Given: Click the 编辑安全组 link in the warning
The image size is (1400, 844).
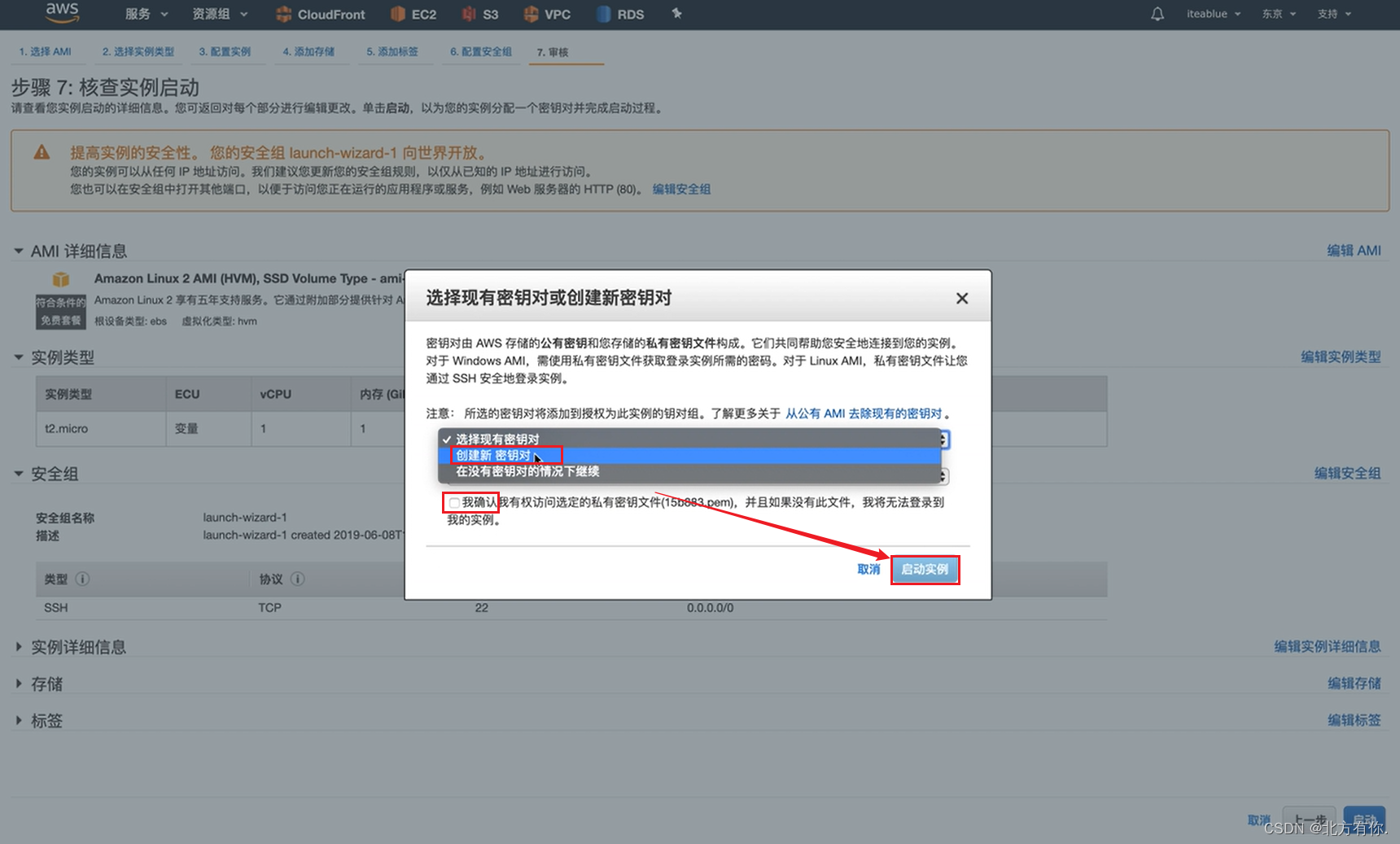Looking at the screenshot, I should [x=680, y=188].
